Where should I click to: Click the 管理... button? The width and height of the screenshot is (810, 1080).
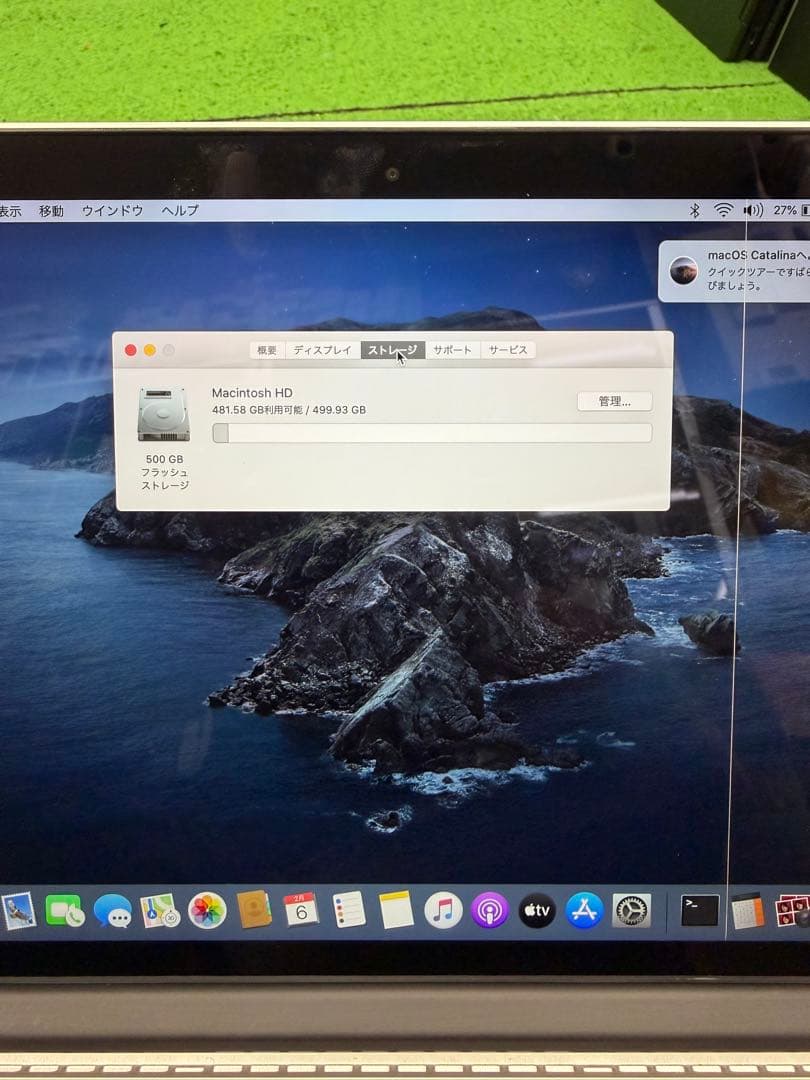coord(614,402)
